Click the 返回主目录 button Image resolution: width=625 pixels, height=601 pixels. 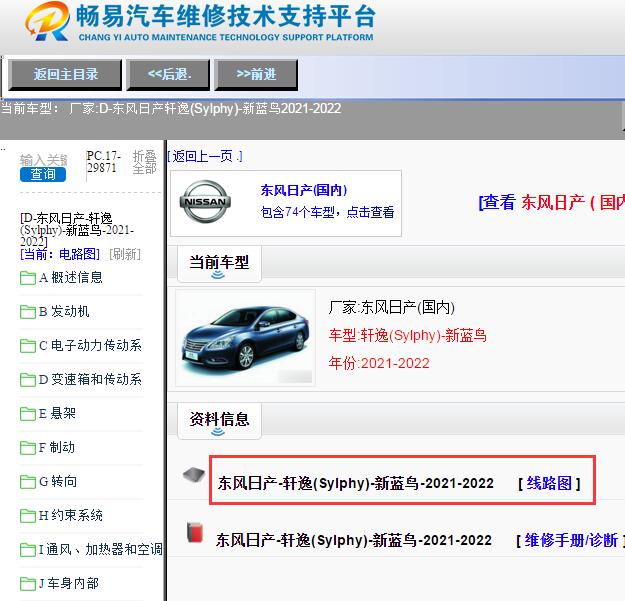[x=65, y=75]
